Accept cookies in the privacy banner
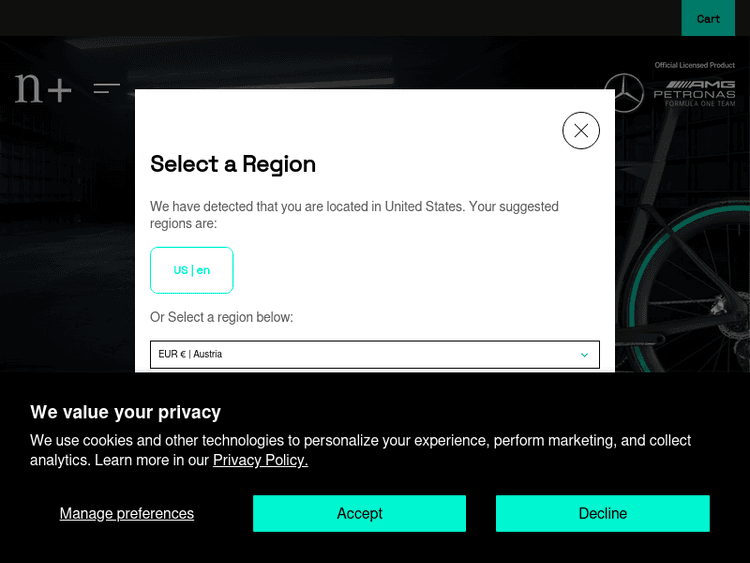 pyautogui.click(x=359, y=513)
